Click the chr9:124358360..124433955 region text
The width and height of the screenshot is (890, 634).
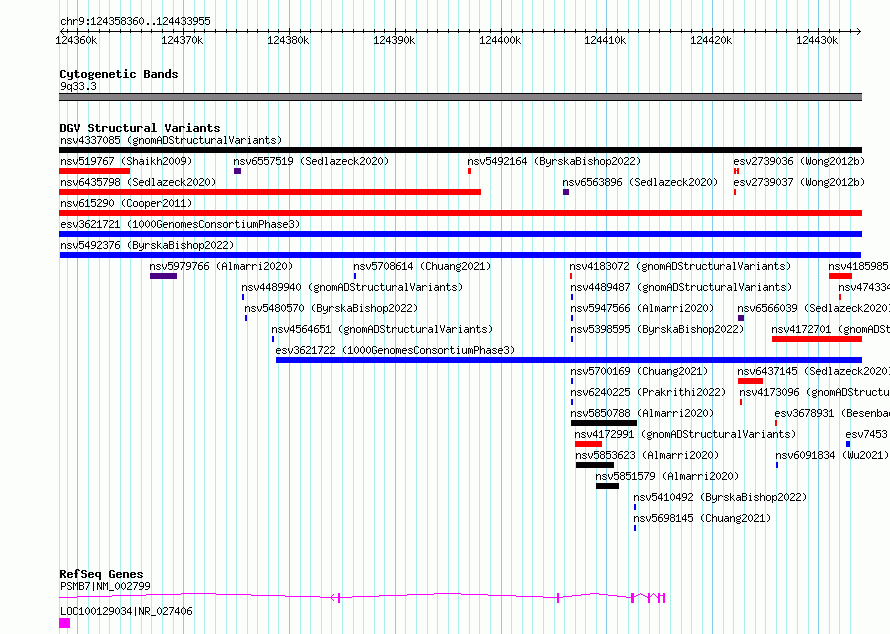click(135, 22)
